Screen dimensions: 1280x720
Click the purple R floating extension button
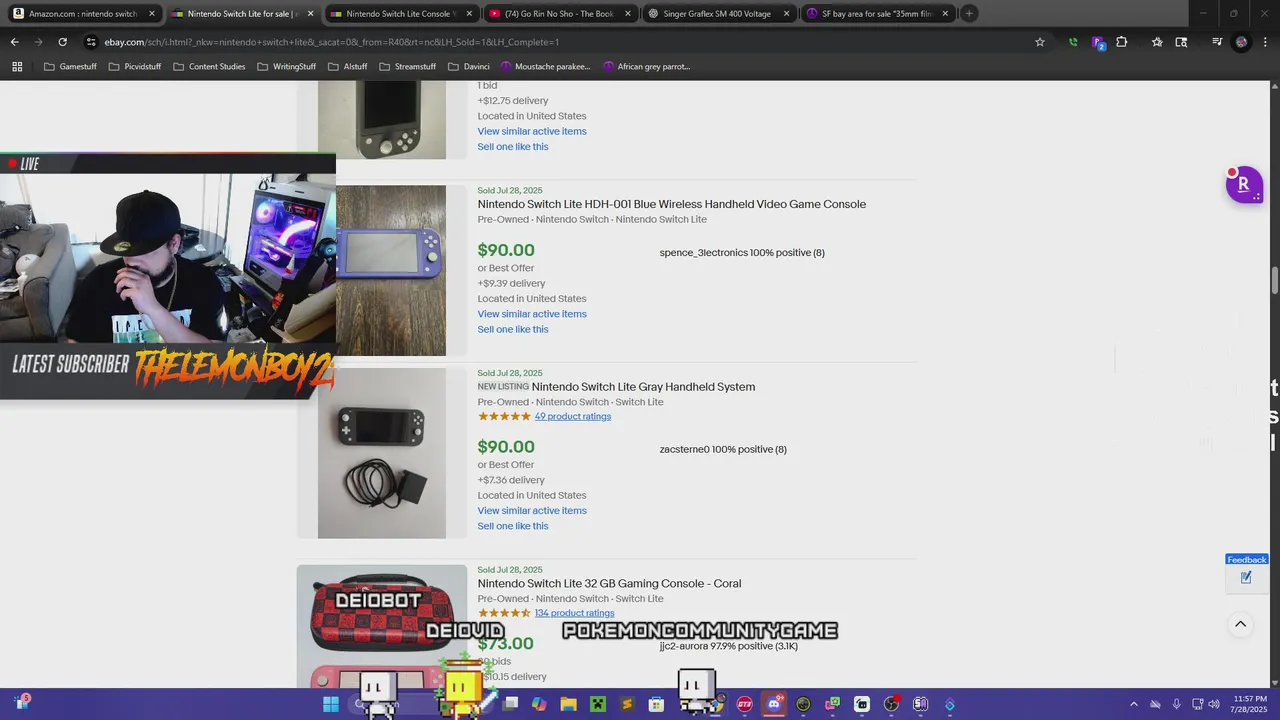pyautogui.click(x=1245, y=185)
